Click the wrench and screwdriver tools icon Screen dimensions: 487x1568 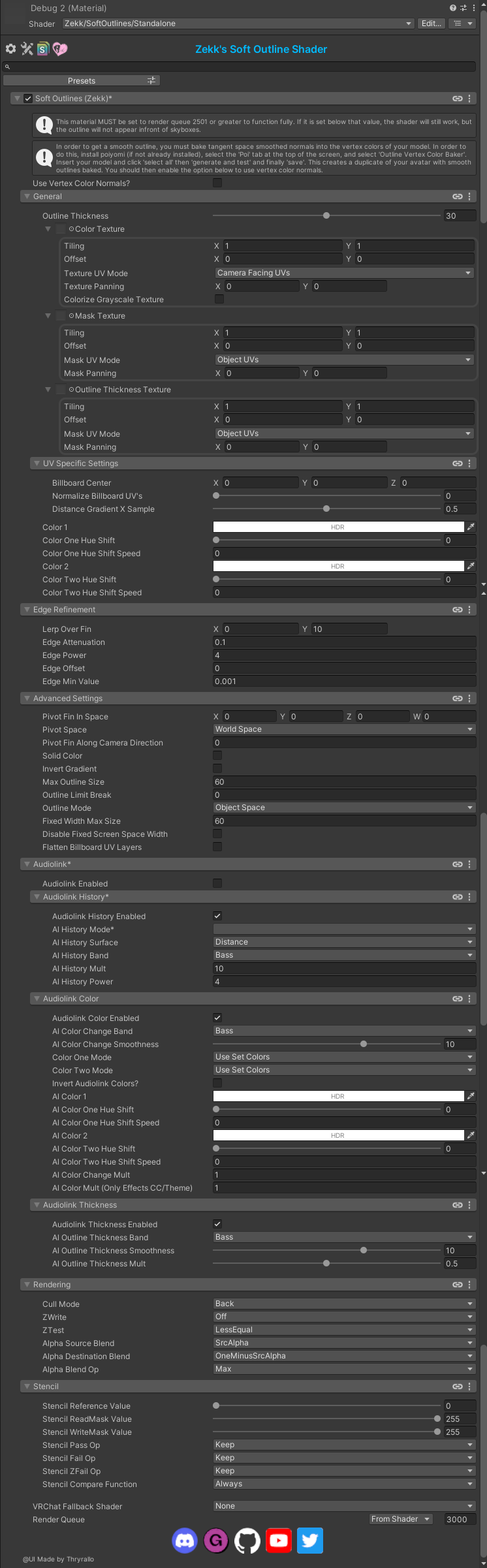point(27,49)
